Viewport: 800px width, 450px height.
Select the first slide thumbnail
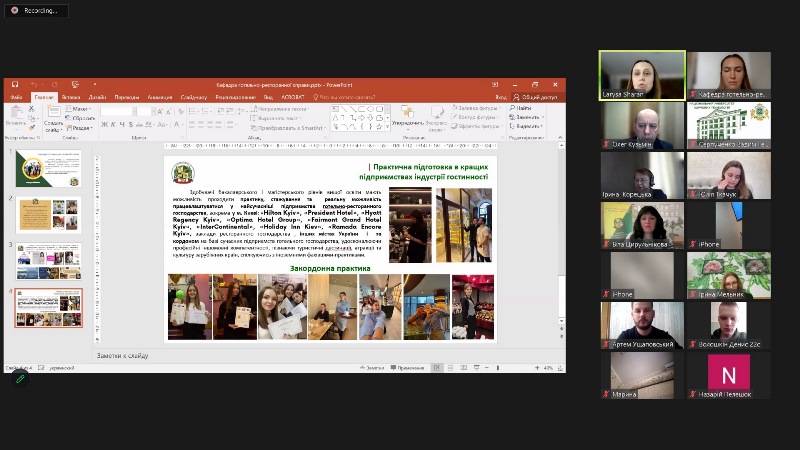[48, 168]
